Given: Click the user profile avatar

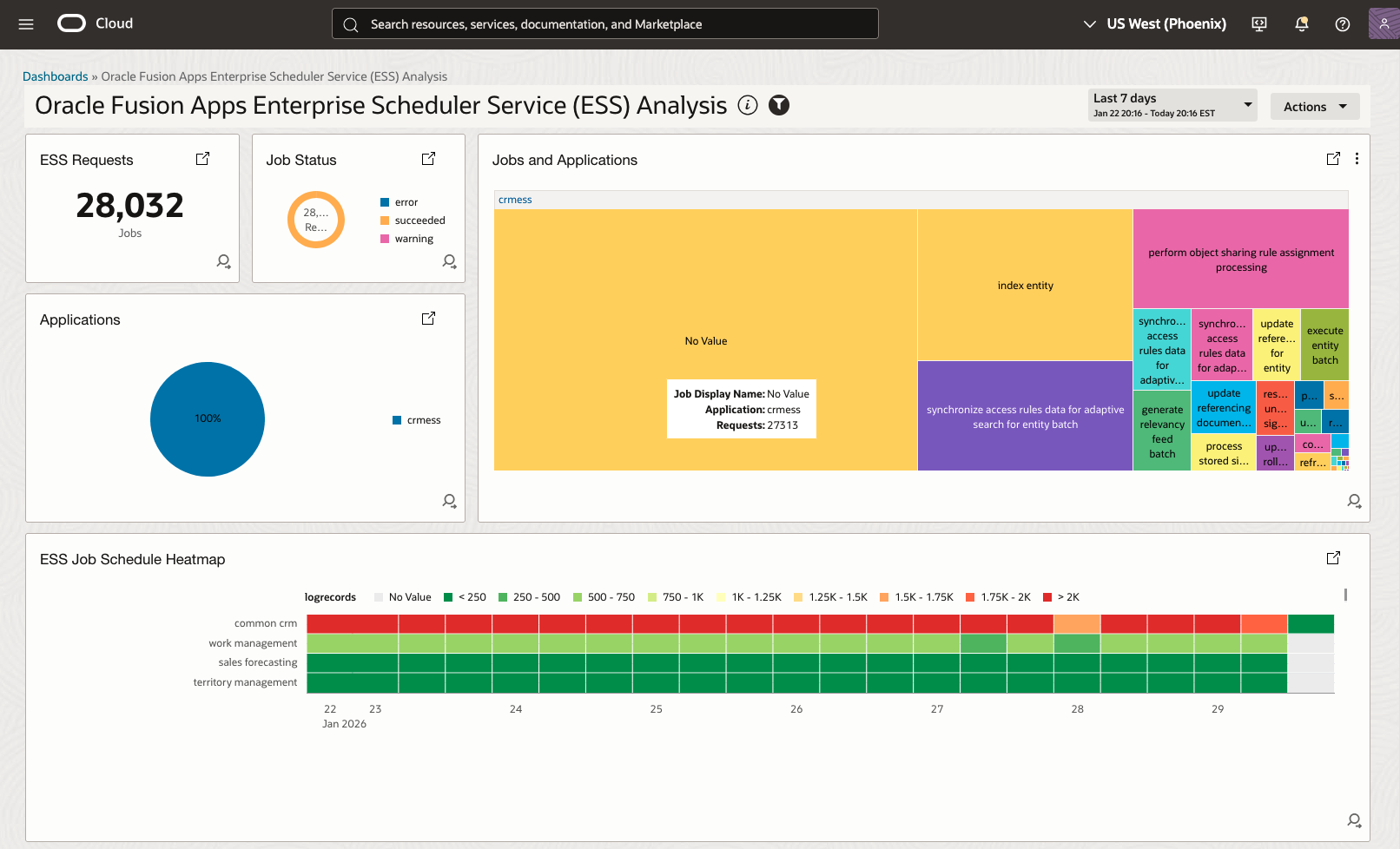Looking at the screenshot, I should (x=1382, y=23).
